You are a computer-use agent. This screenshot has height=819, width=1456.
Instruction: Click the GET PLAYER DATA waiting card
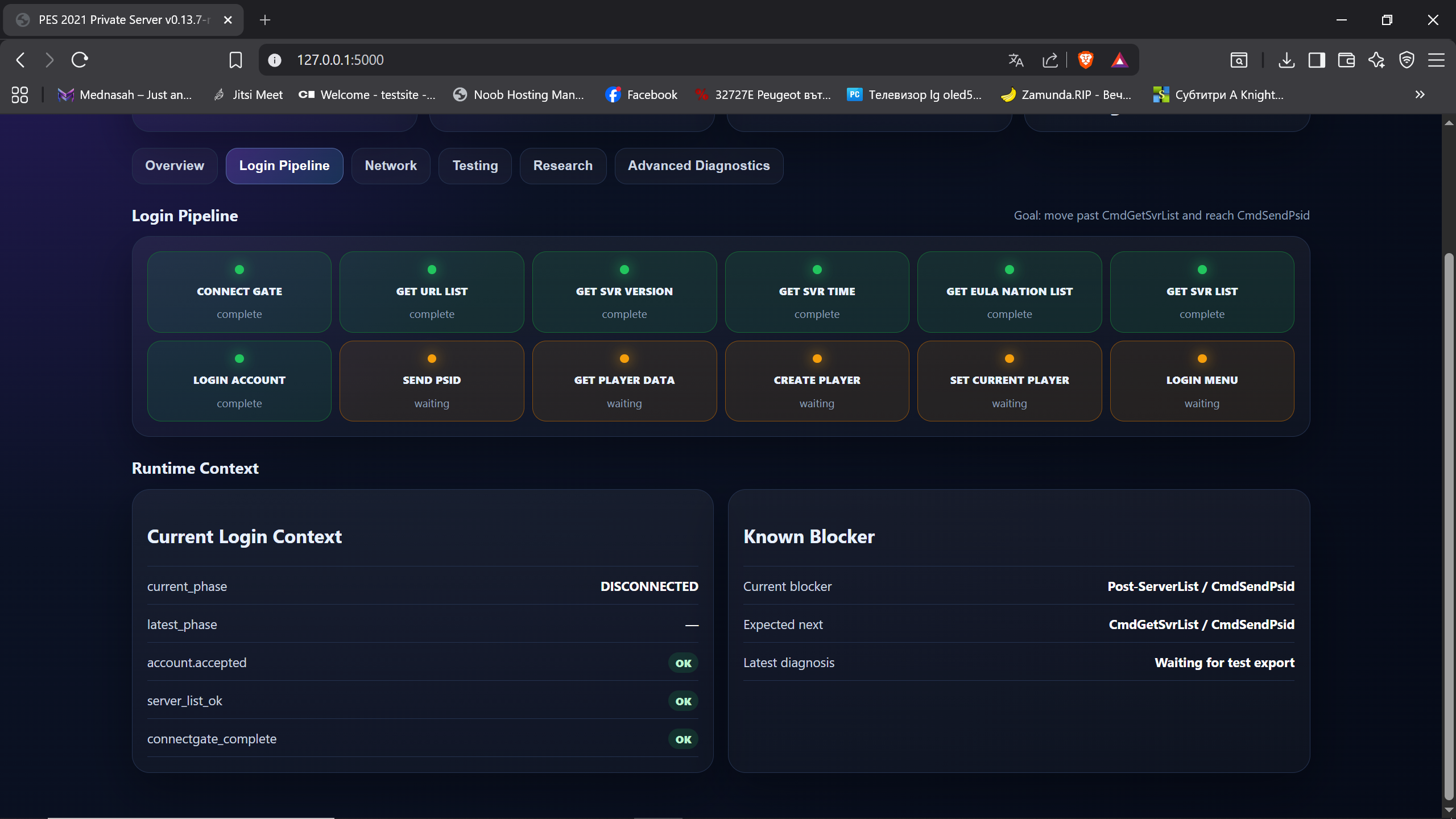point(624,381)
